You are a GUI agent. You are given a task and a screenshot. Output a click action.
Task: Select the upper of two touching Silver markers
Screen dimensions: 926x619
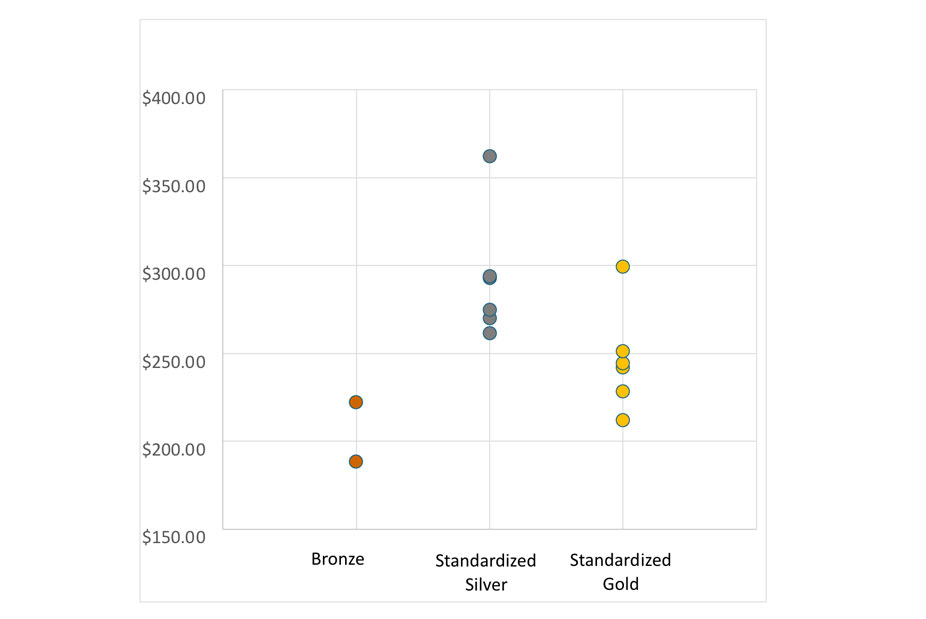click(490, 310)
